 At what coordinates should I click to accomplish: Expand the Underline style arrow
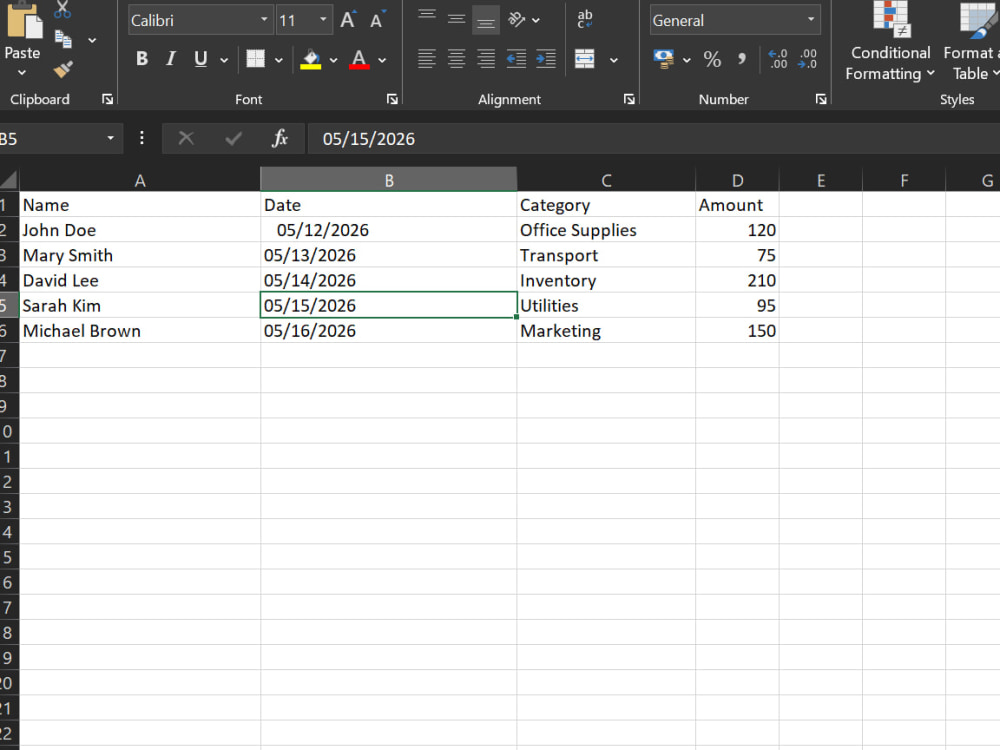pyautogui.click(x=224, y=60)
